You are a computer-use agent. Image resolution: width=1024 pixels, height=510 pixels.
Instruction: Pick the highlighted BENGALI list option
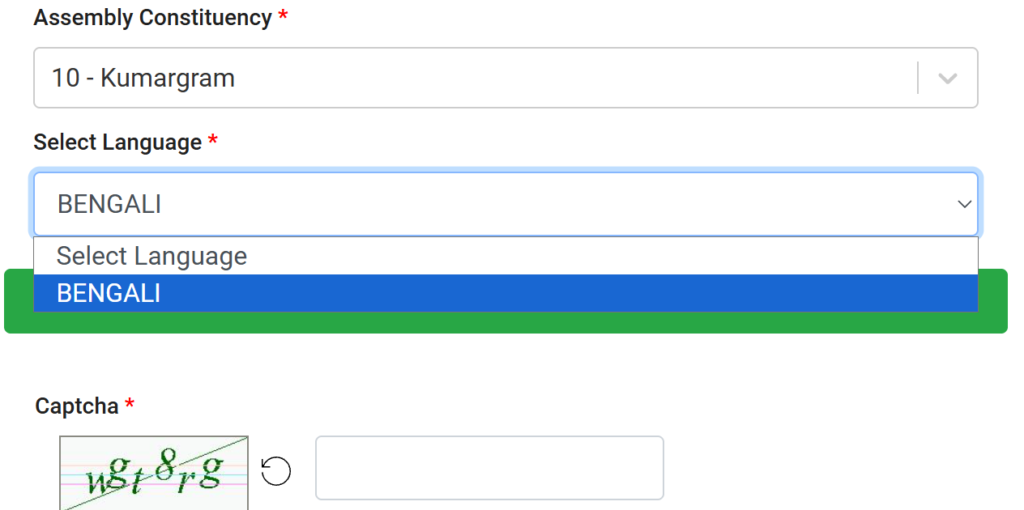pyautogui.click(x=109, y=293)
